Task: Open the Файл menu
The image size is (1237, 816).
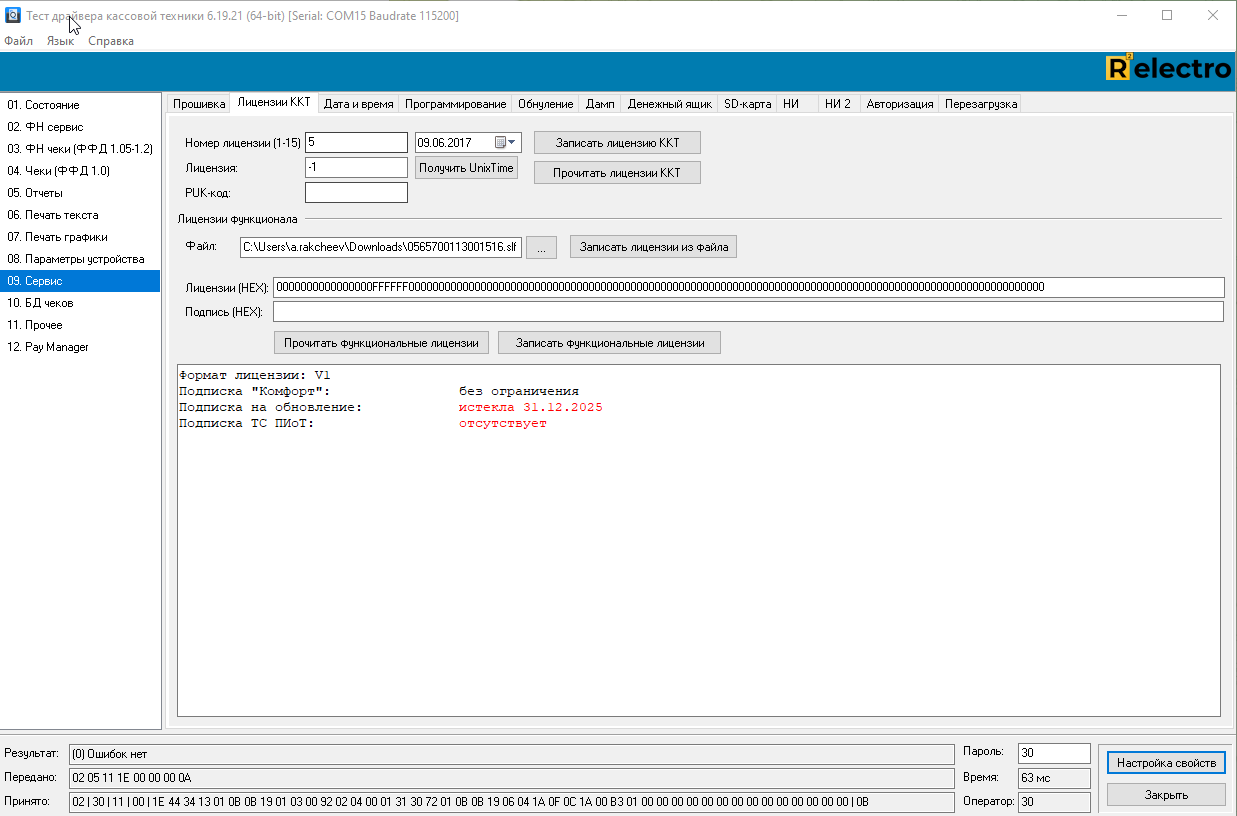Action: [x=18, y=41]
